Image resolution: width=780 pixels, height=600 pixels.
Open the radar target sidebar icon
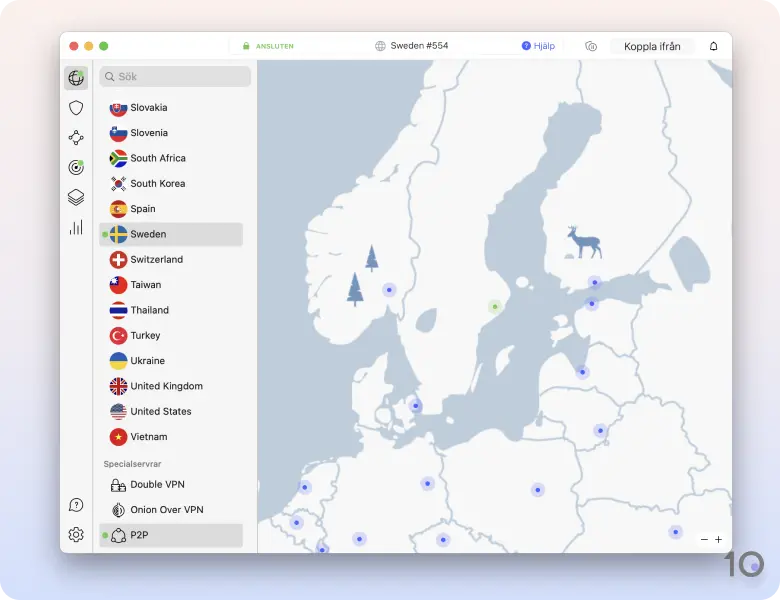(x=76, y=167)
